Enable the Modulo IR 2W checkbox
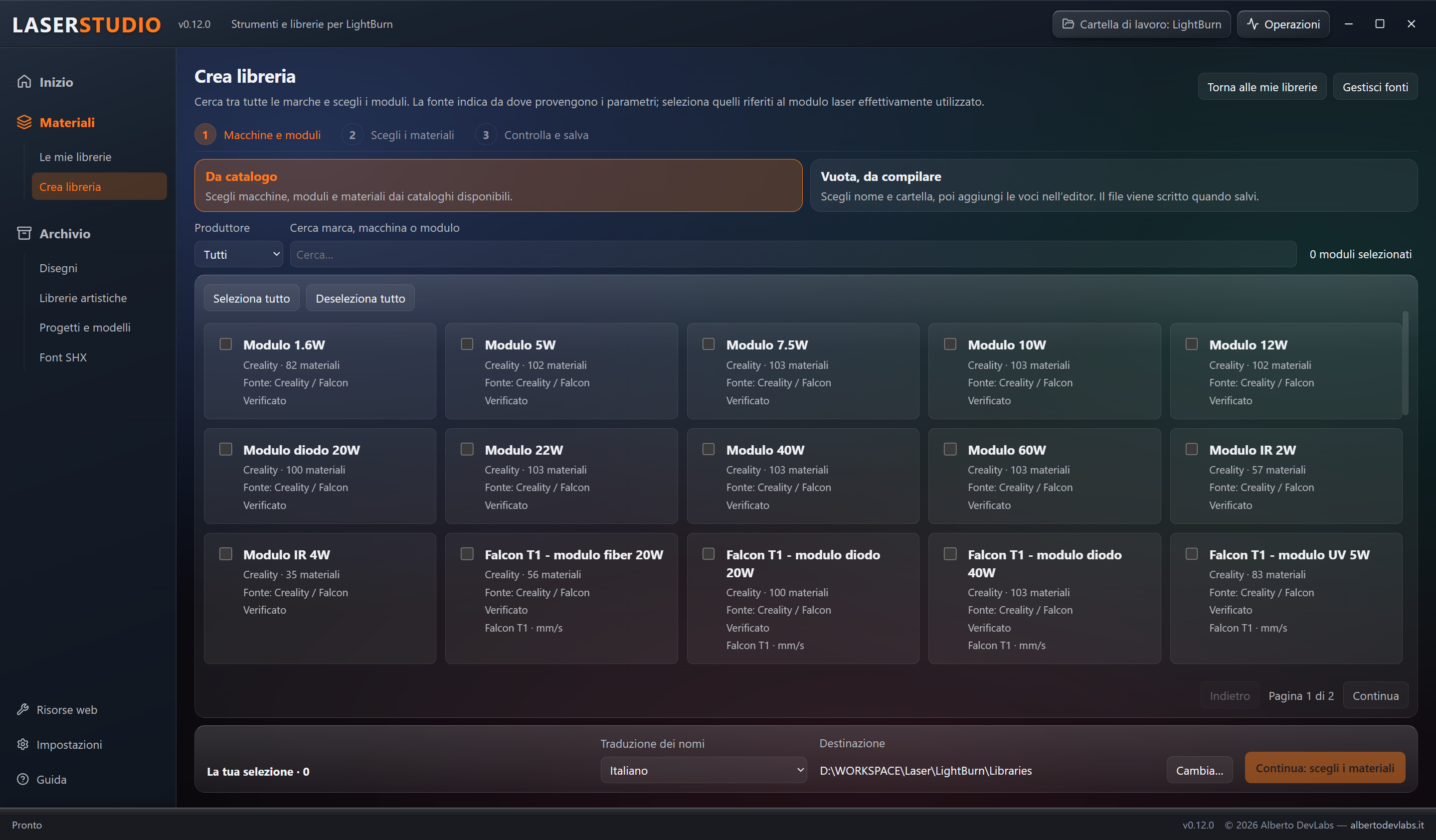Screen dimensions: 1436x840 click(x=1192, y=449)
